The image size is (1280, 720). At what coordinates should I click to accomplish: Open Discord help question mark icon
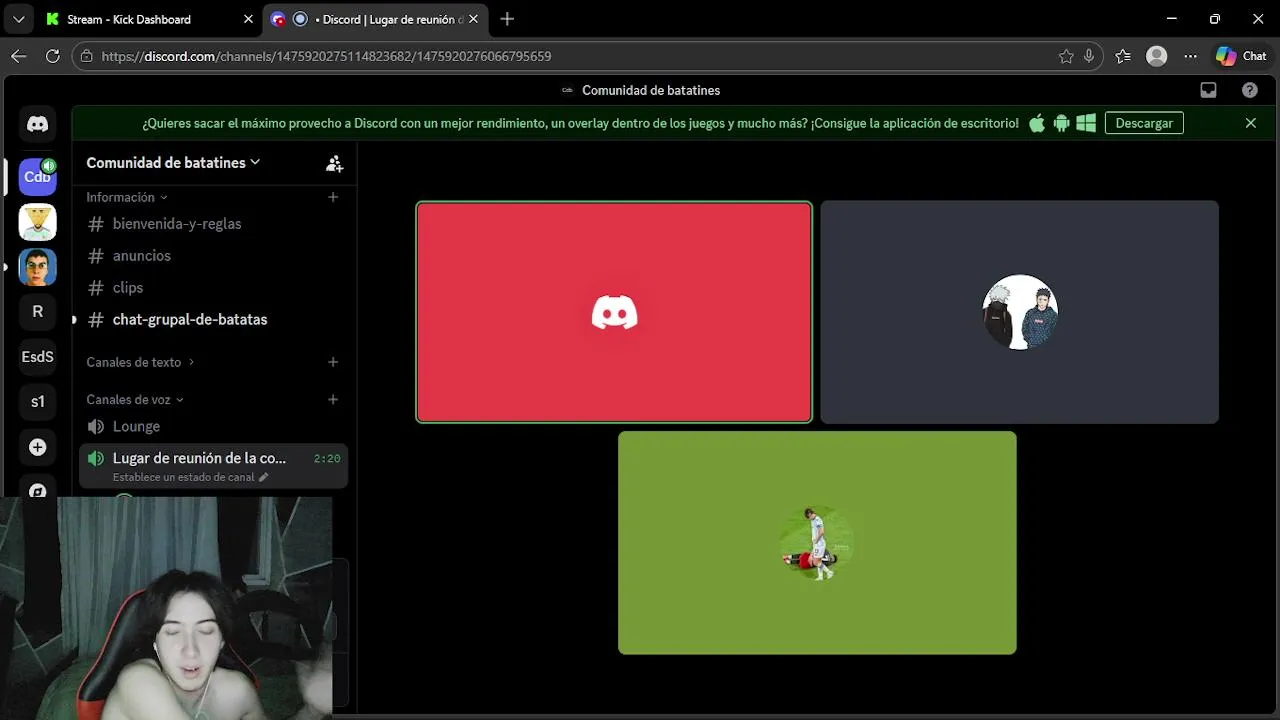click(1250, 90)
